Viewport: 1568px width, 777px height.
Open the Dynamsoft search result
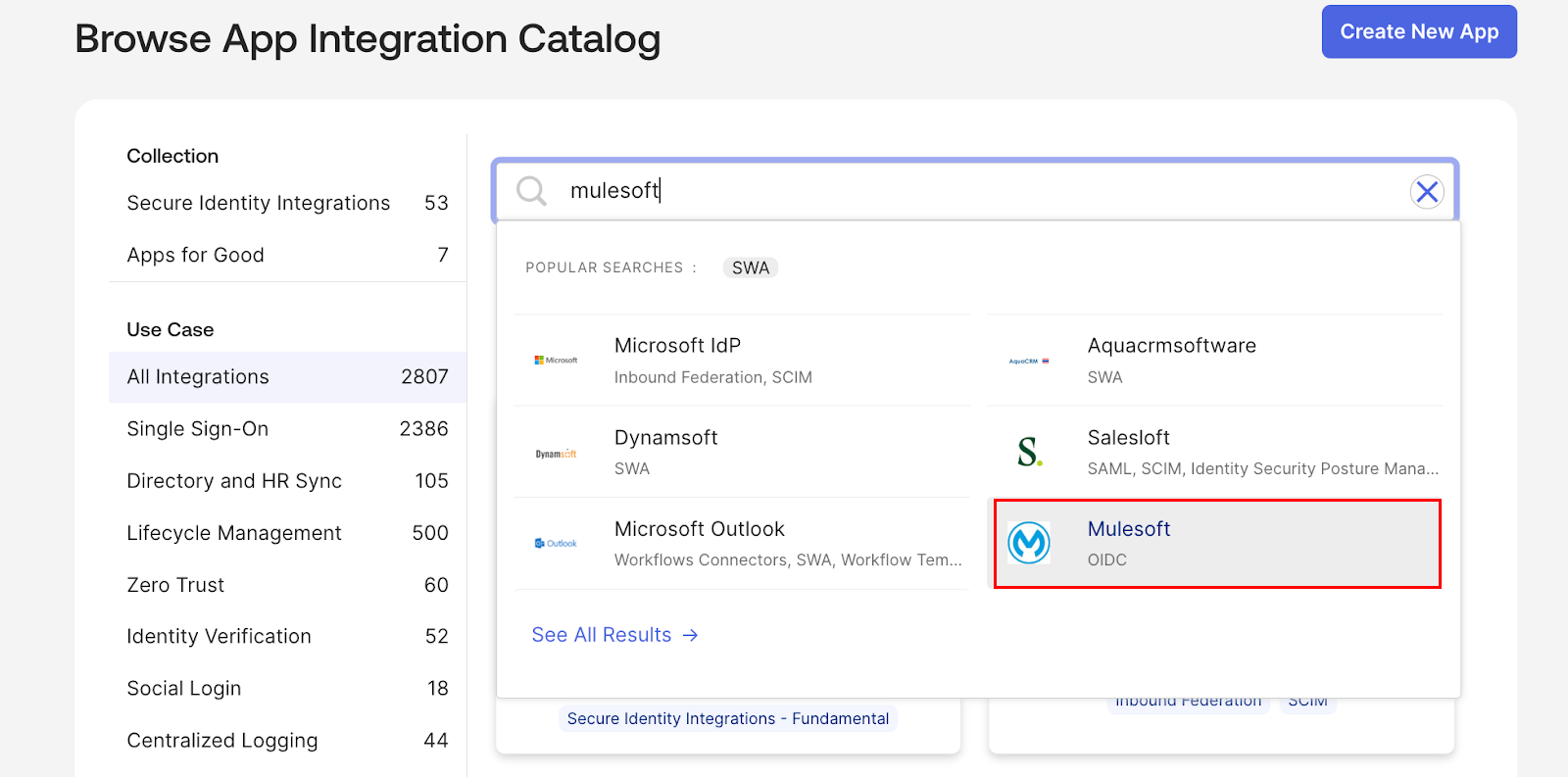[742, 452]
